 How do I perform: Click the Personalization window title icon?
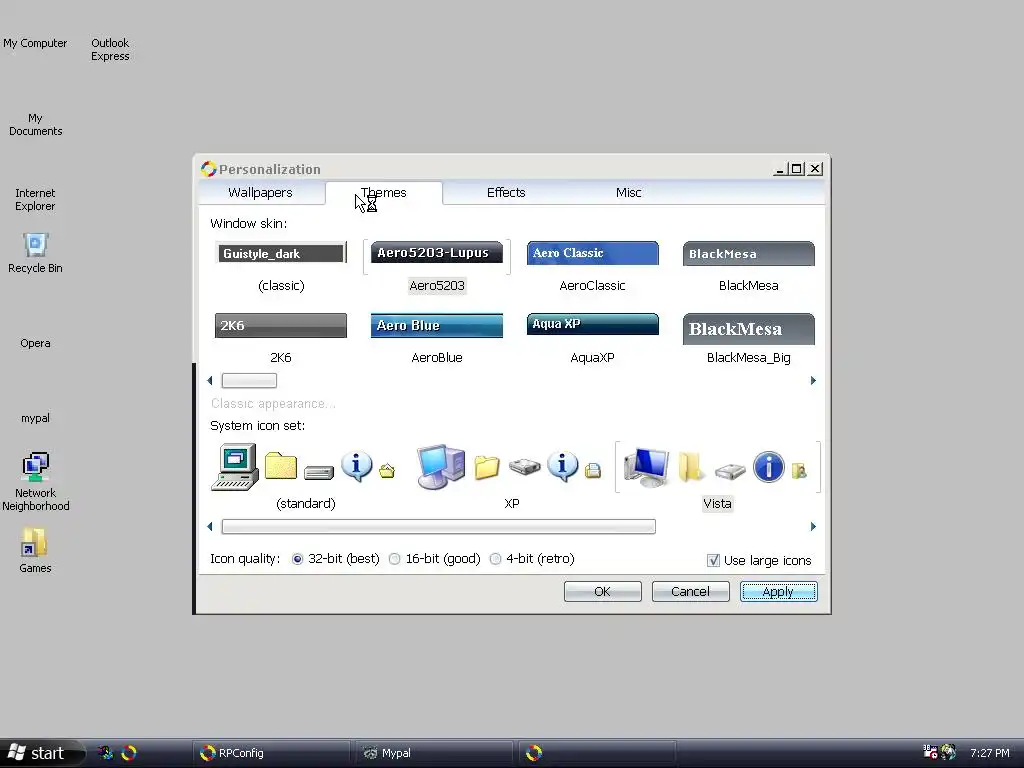click(x=208, y=169)
